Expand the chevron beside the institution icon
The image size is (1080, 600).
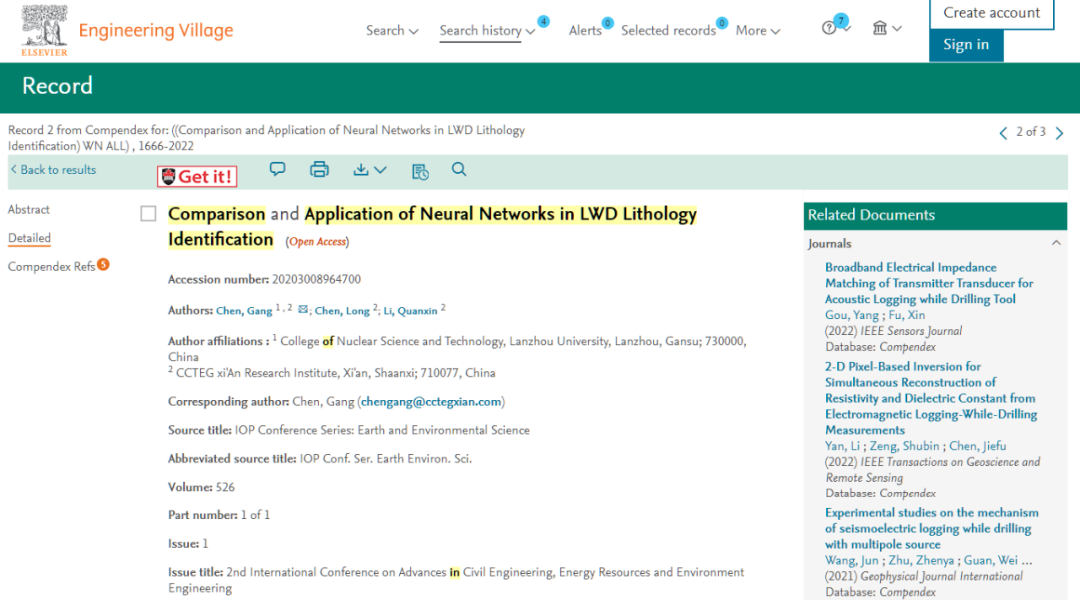tap(897, 29)
